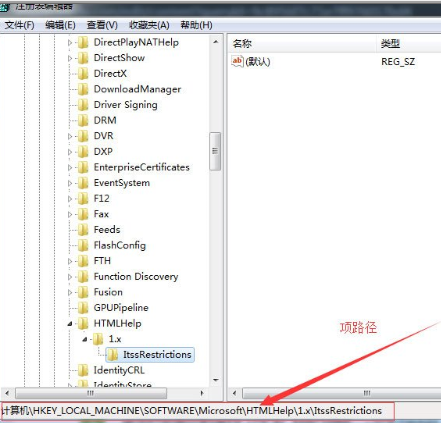The width and height of the screenshot is (441, 423).
Task: Collapse the HTMLHelp key
Action: point(70,323)
